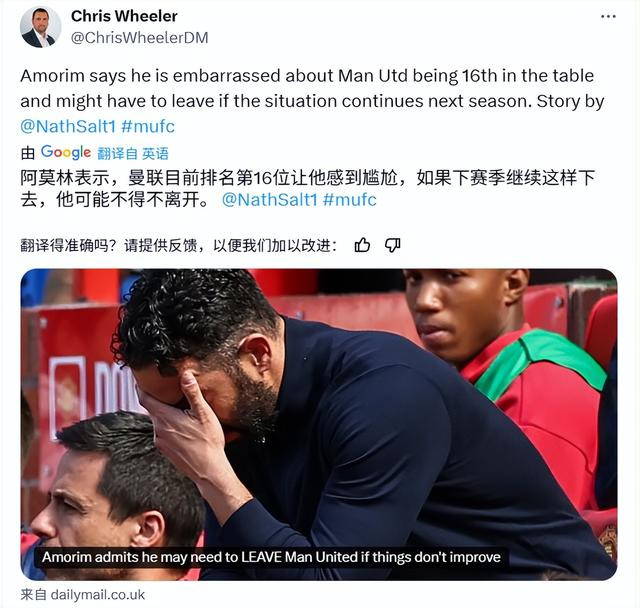The width and height of the screenshot is (640, 608).
Task: Click the 由 label before Google logo
Action: [28, 153]
